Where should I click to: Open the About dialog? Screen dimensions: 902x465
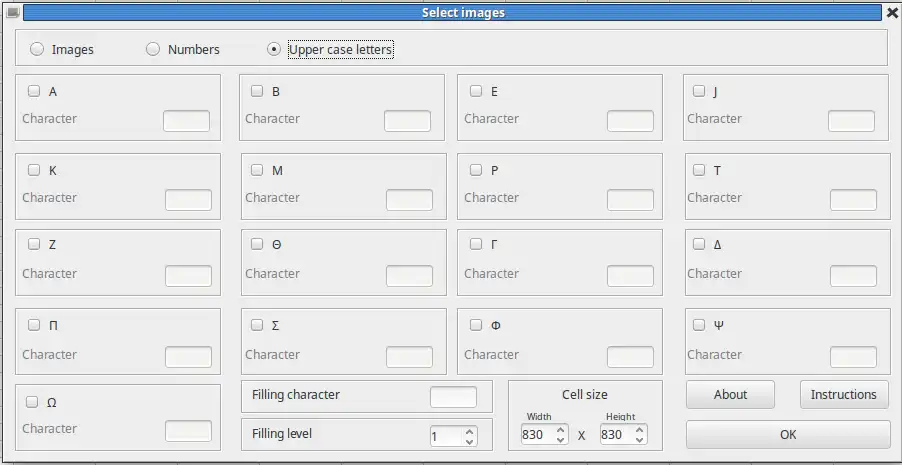[x=730, y=394]
